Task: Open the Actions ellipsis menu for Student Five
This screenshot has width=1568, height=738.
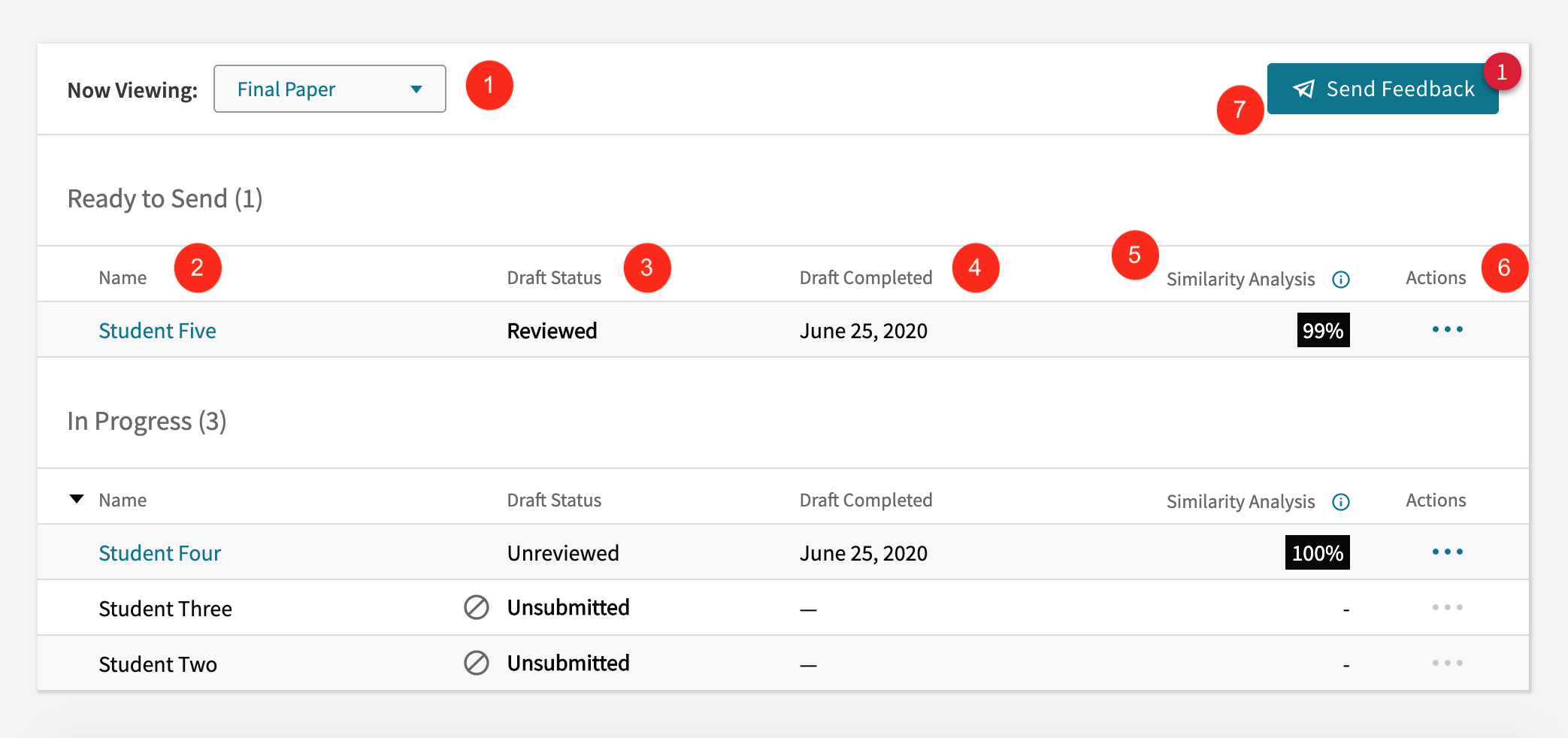Action: click(1448, 329)
